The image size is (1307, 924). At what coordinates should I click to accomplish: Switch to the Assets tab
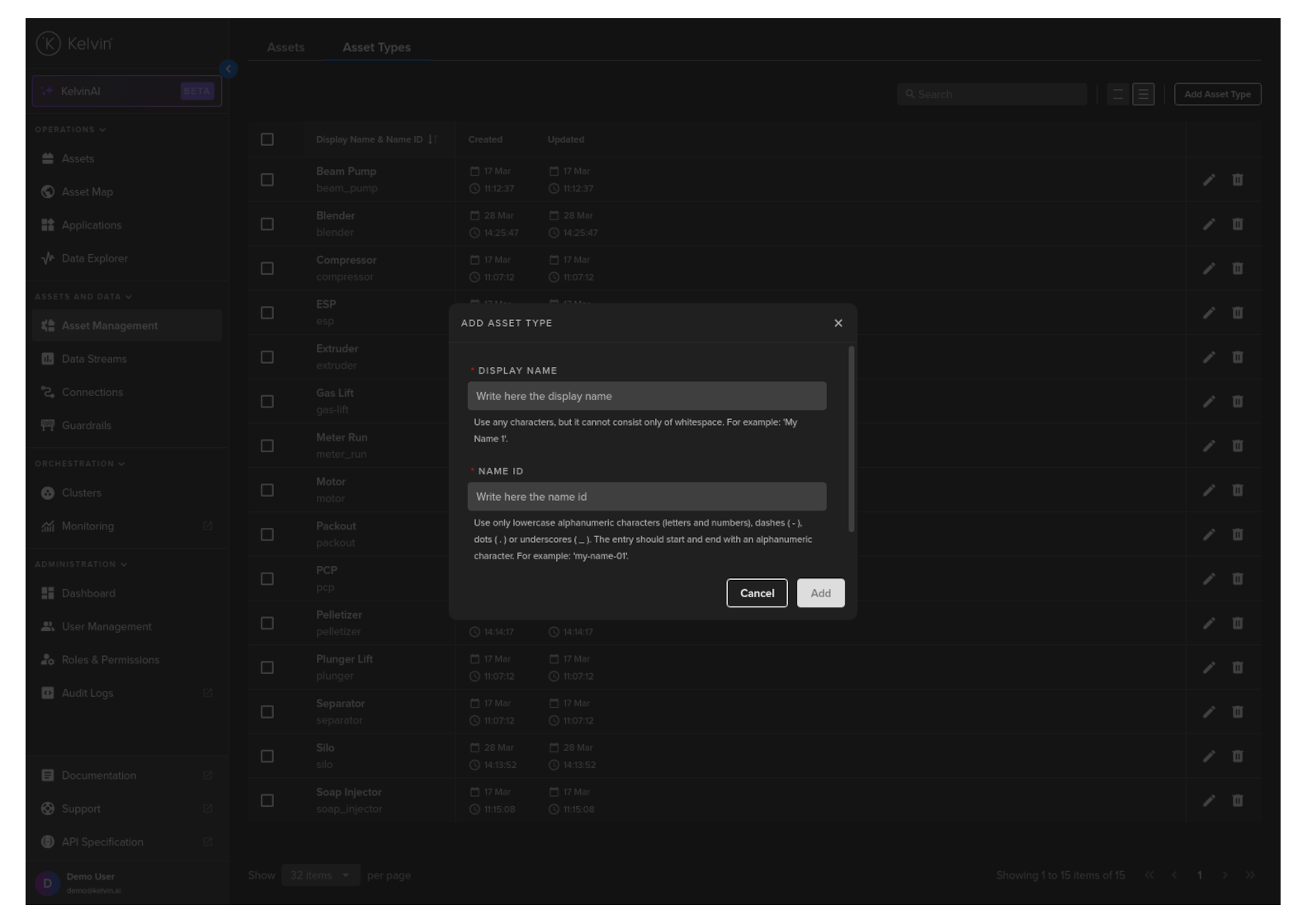285,48
